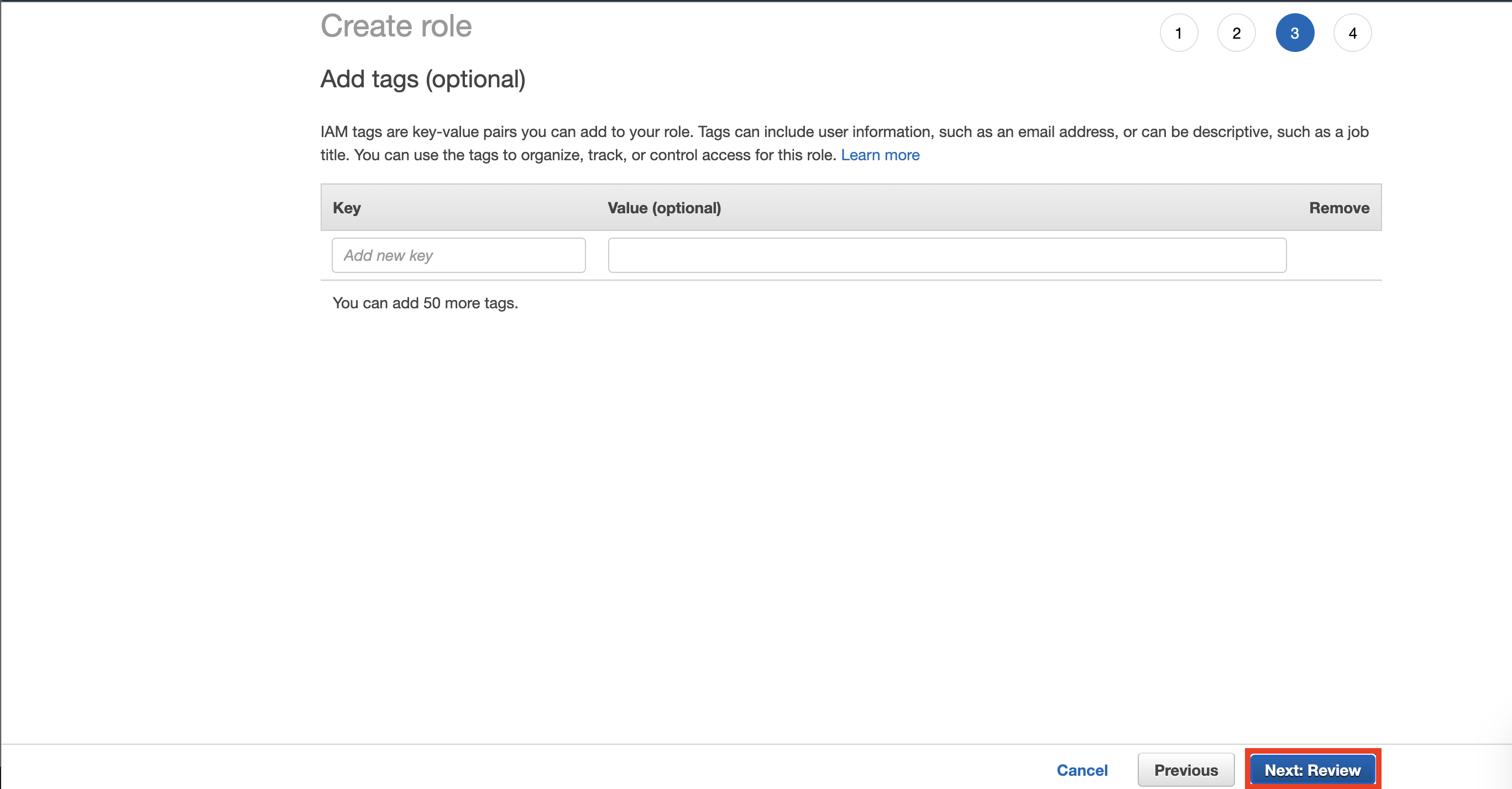Select the Value (optional) column header

click(664, 208)
